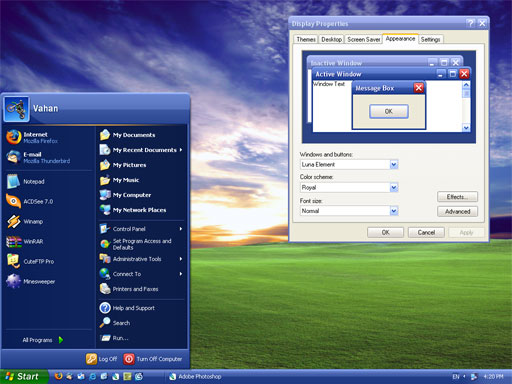Viewport: 512px width, 384px height.
Task: Open Help and Support
Action: (x=141, y=308)
